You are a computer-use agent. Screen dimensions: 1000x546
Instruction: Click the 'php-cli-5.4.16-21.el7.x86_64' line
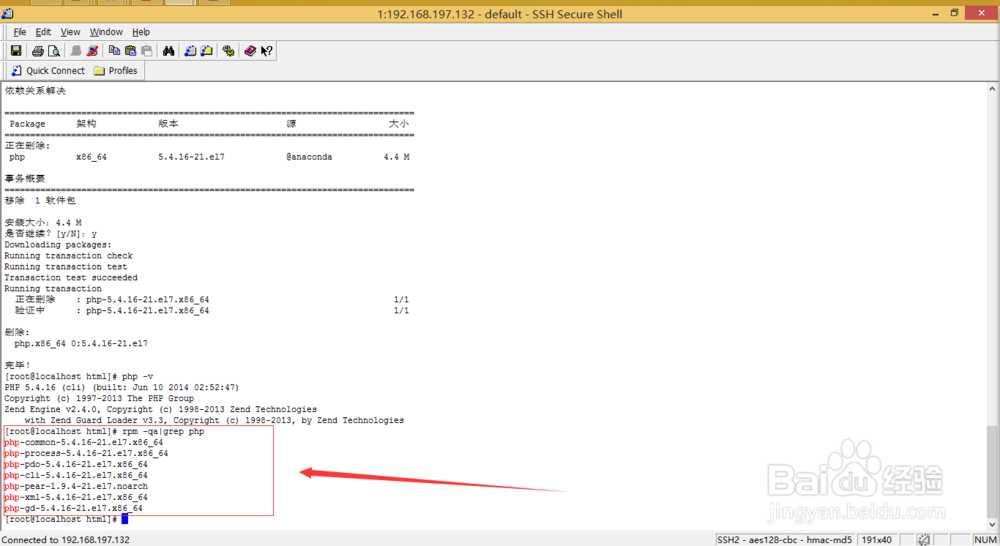click(x=76, y=475)
